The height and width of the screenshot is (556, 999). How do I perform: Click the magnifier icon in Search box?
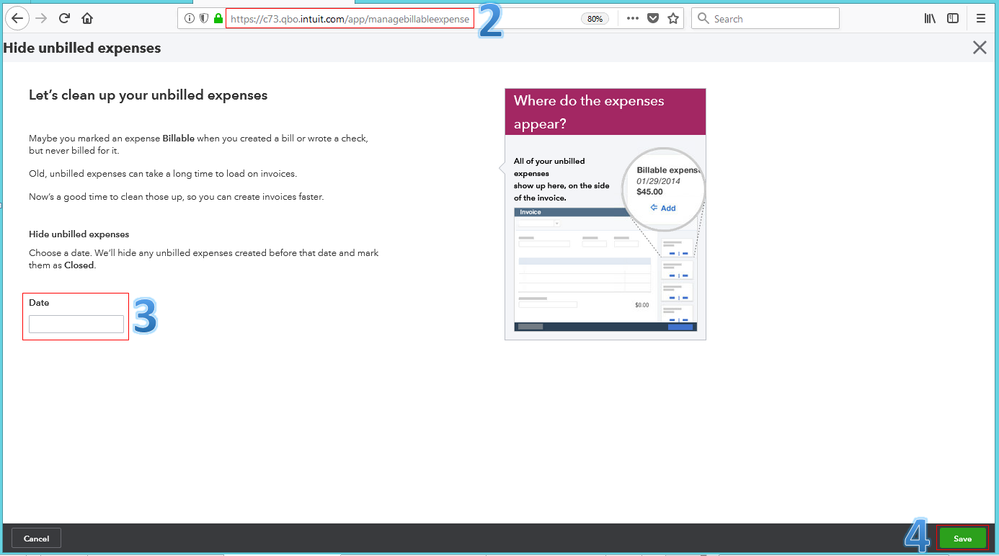pos(703,18)
